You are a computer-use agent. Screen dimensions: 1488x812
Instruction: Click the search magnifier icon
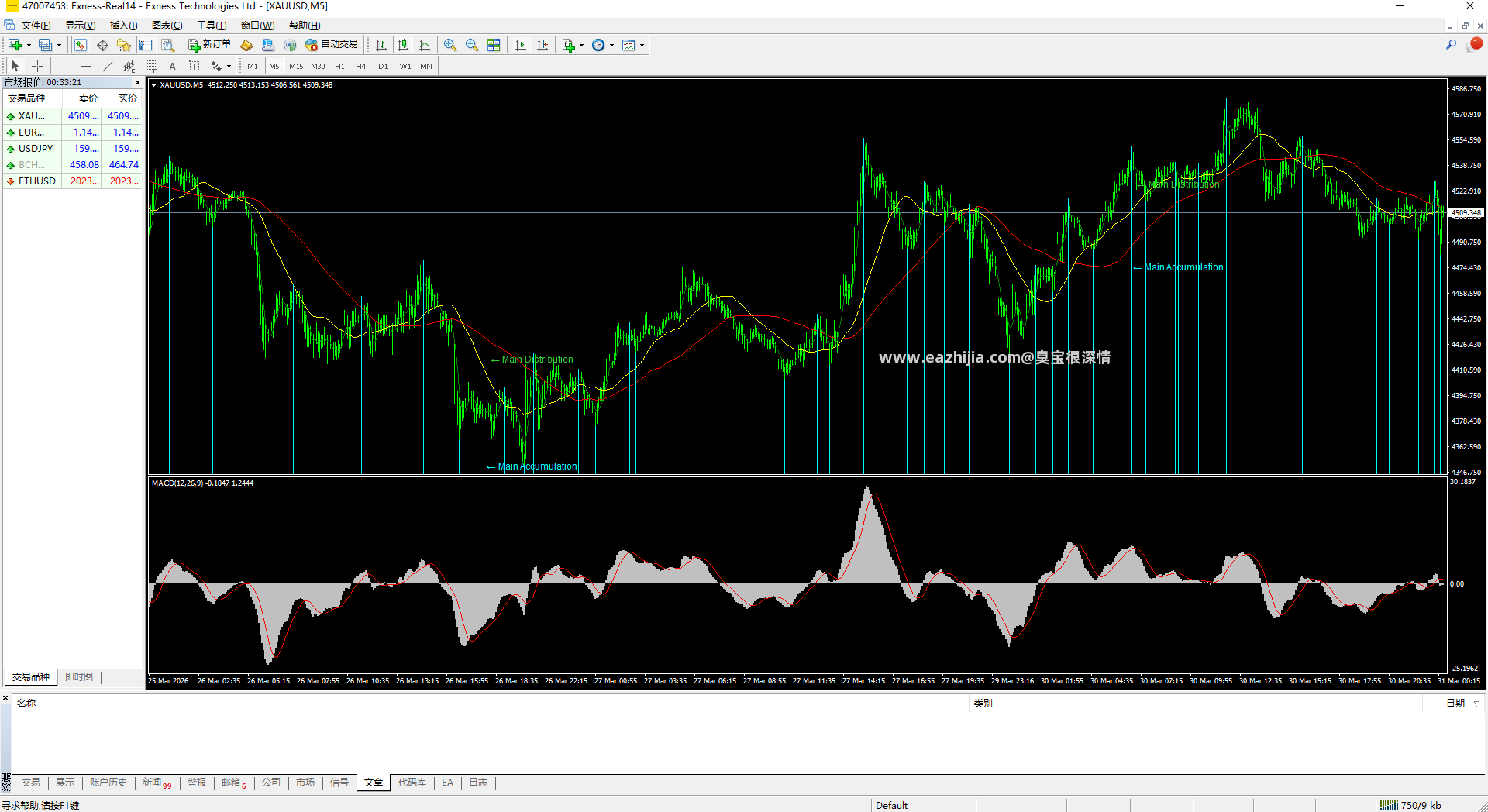pyautogui.click(x=1451, y=45)
